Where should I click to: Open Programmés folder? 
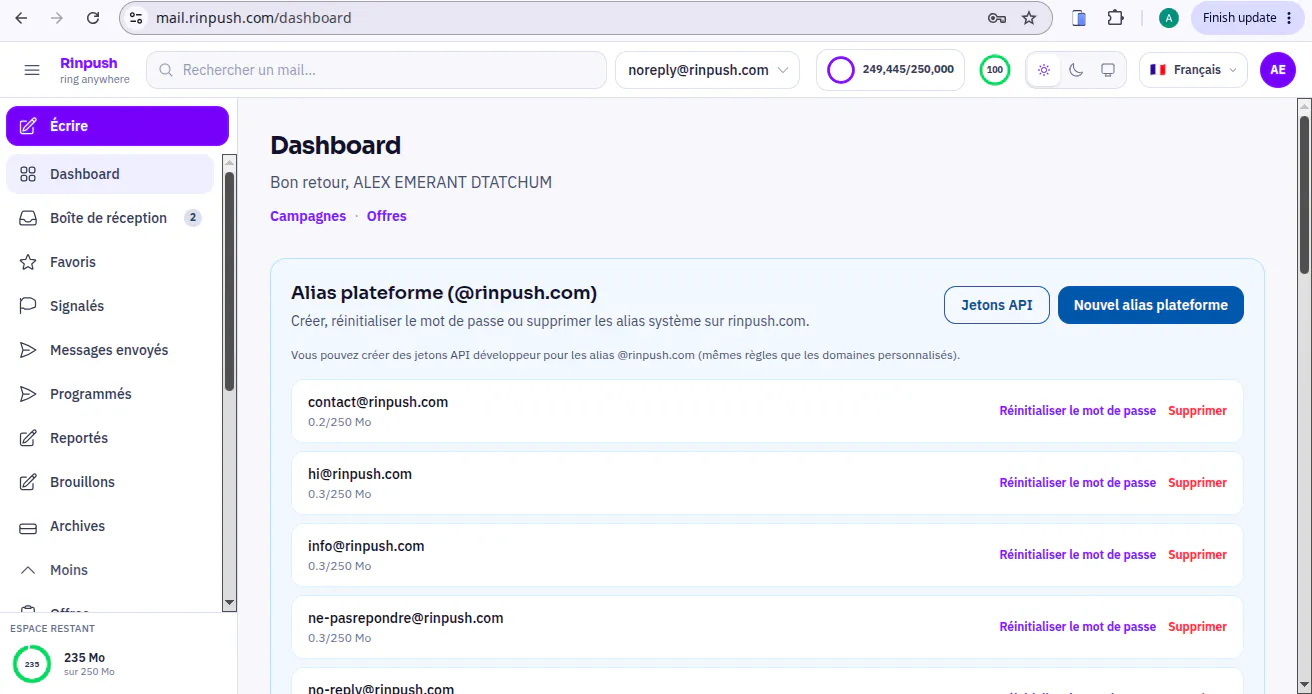pos(110,394)
